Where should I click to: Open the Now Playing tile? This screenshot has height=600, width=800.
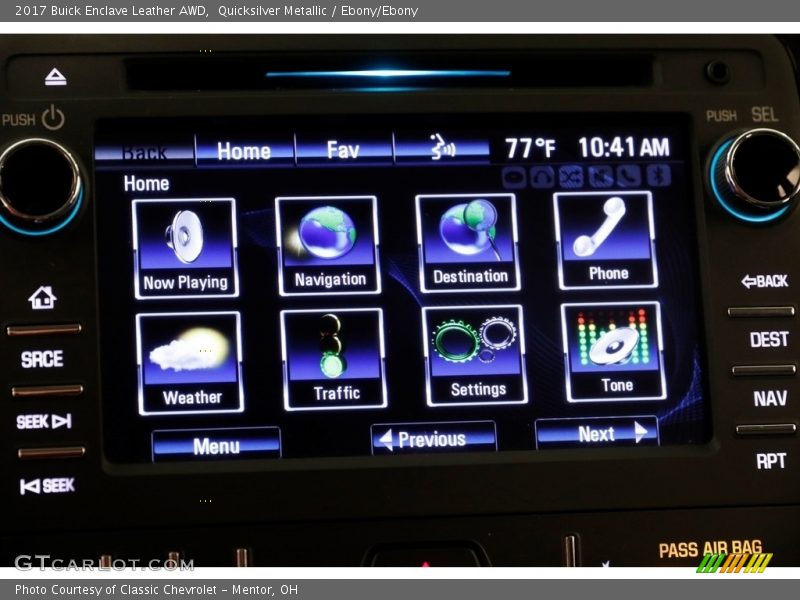pyautogui.click(x=185, y=248)
